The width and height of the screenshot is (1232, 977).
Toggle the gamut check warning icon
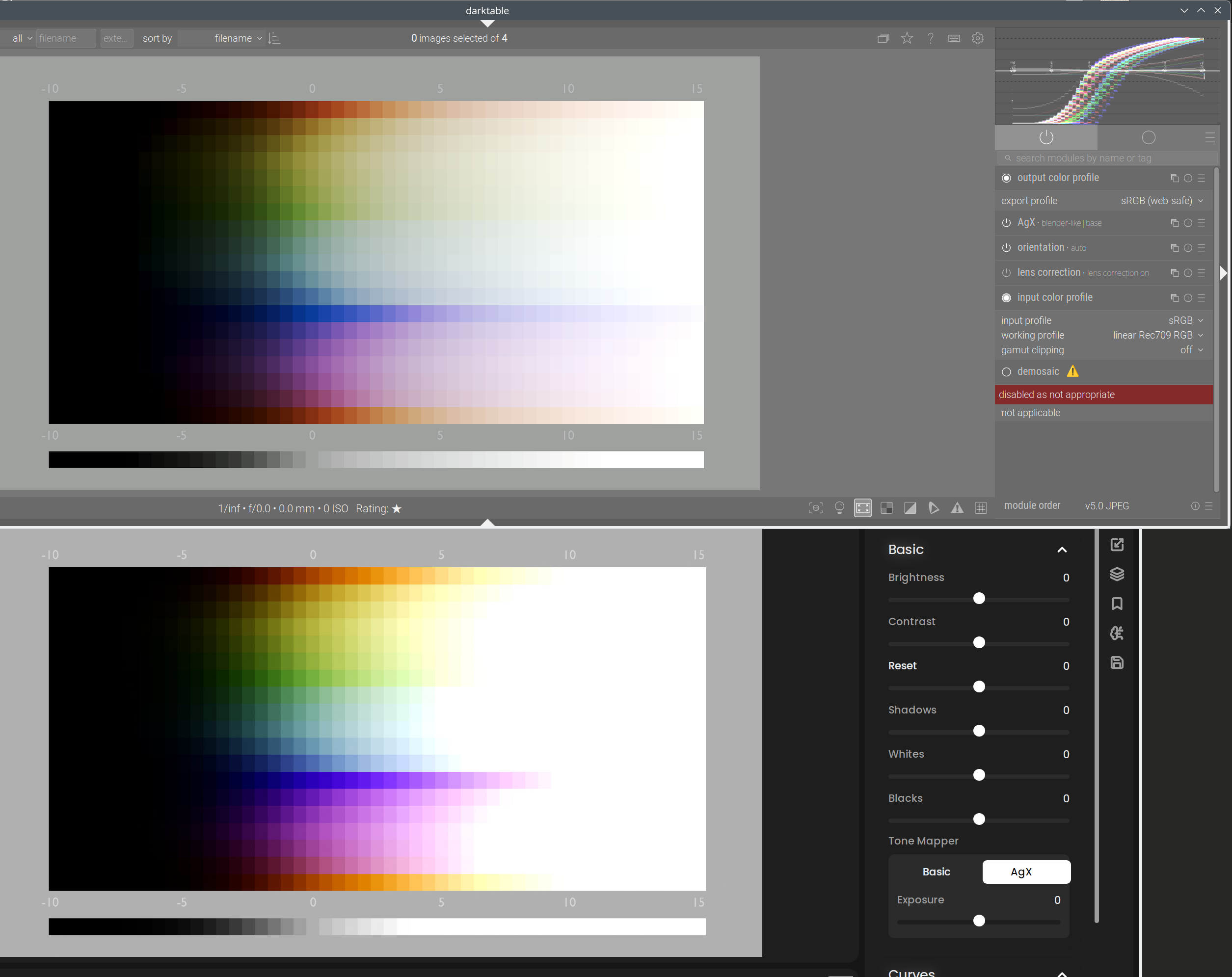tap(957, 508)
